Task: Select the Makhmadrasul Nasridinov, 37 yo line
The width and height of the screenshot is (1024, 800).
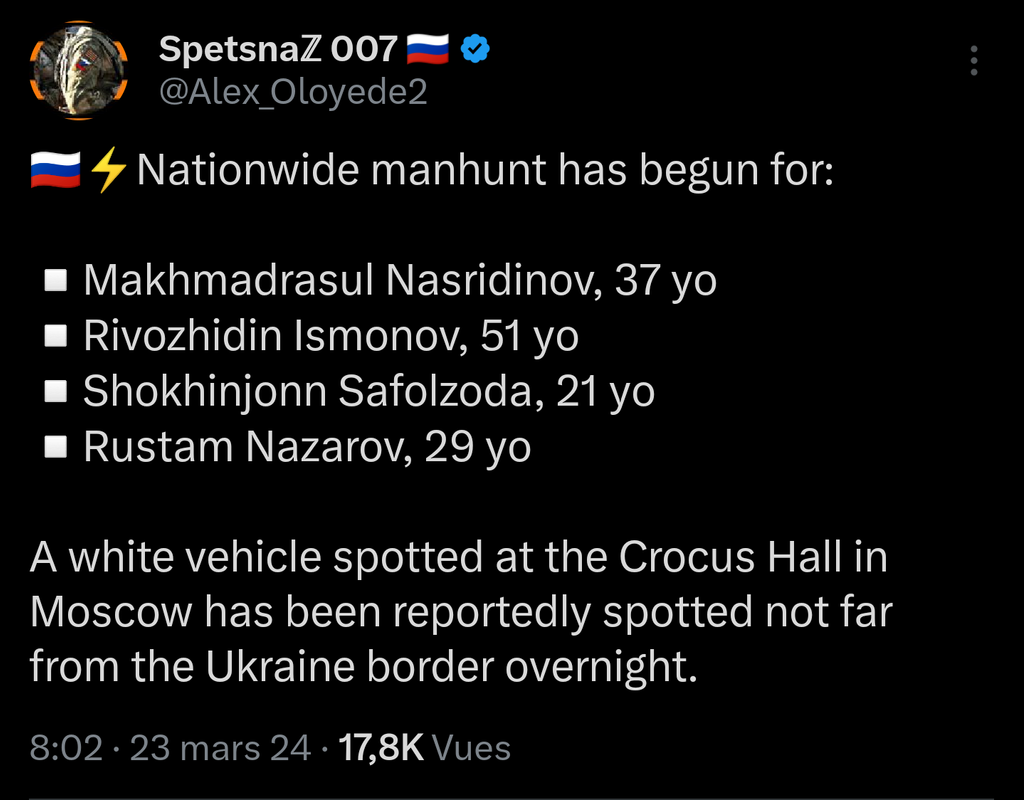Action: tap(400, 281)
